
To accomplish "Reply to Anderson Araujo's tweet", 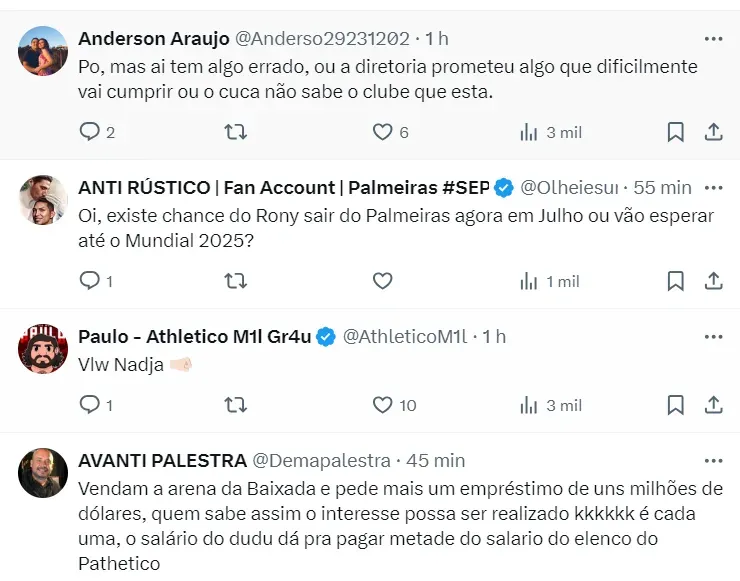I will click(x=90, y=132).
